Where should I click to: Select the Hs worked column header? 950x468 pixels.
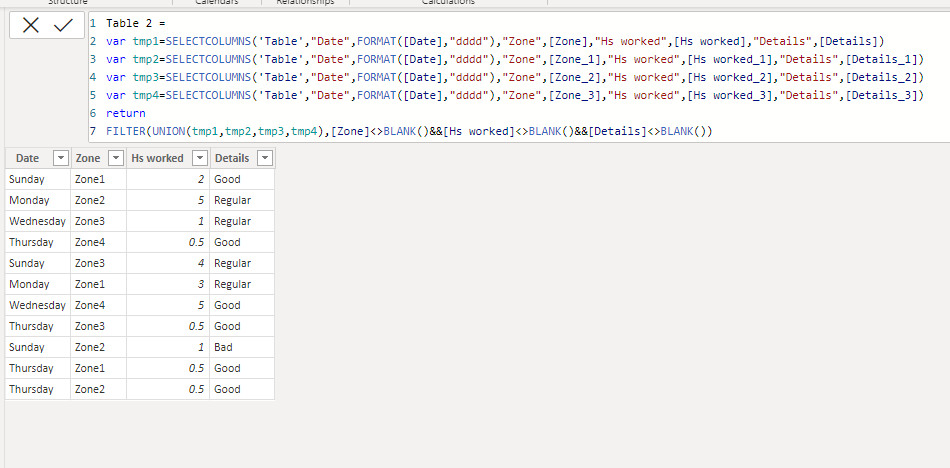point(158,158)
